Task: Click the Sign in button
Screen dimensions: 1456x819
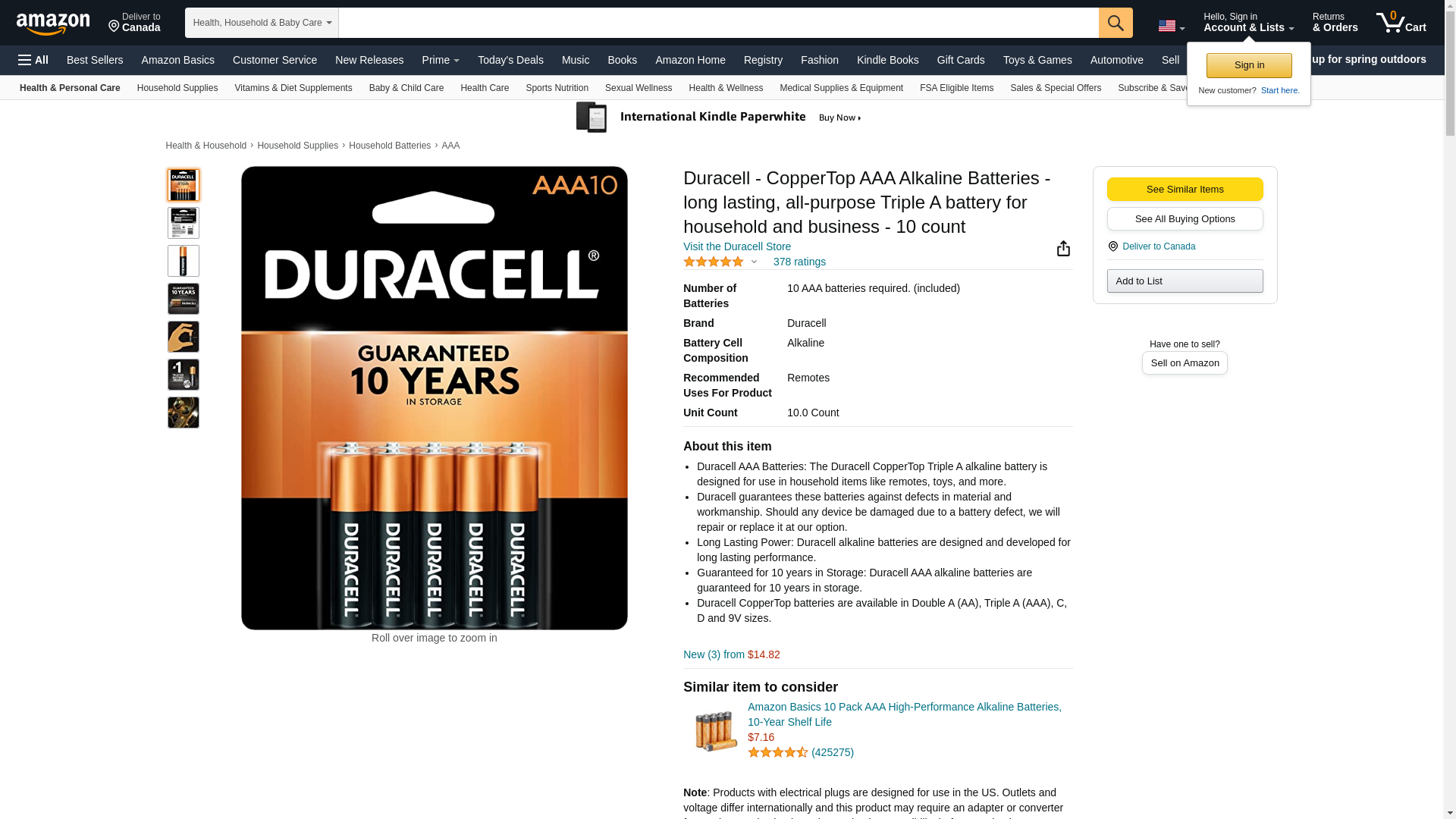Action: [x=1249, y=65]
